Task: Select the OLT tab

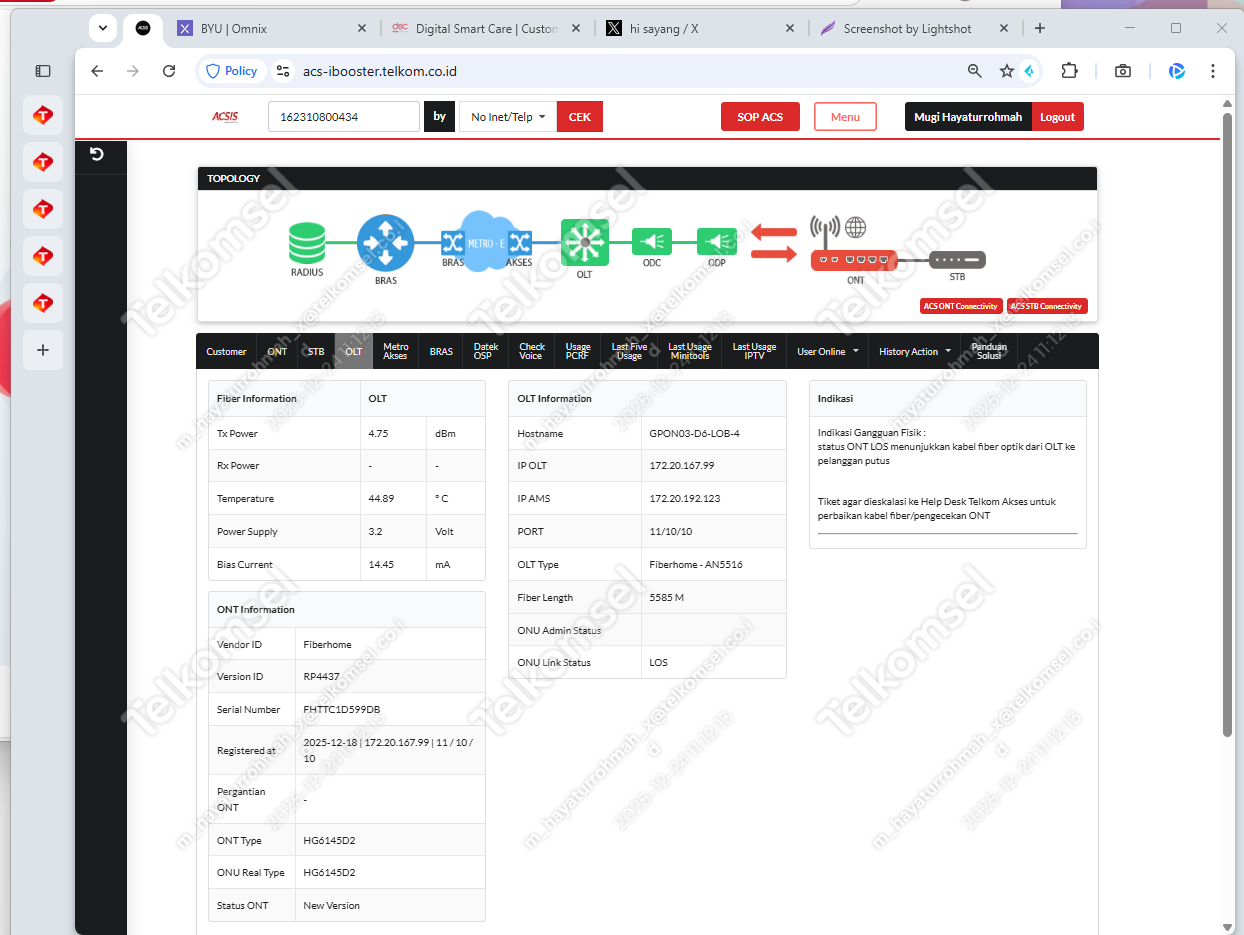Action: [354, 351]
